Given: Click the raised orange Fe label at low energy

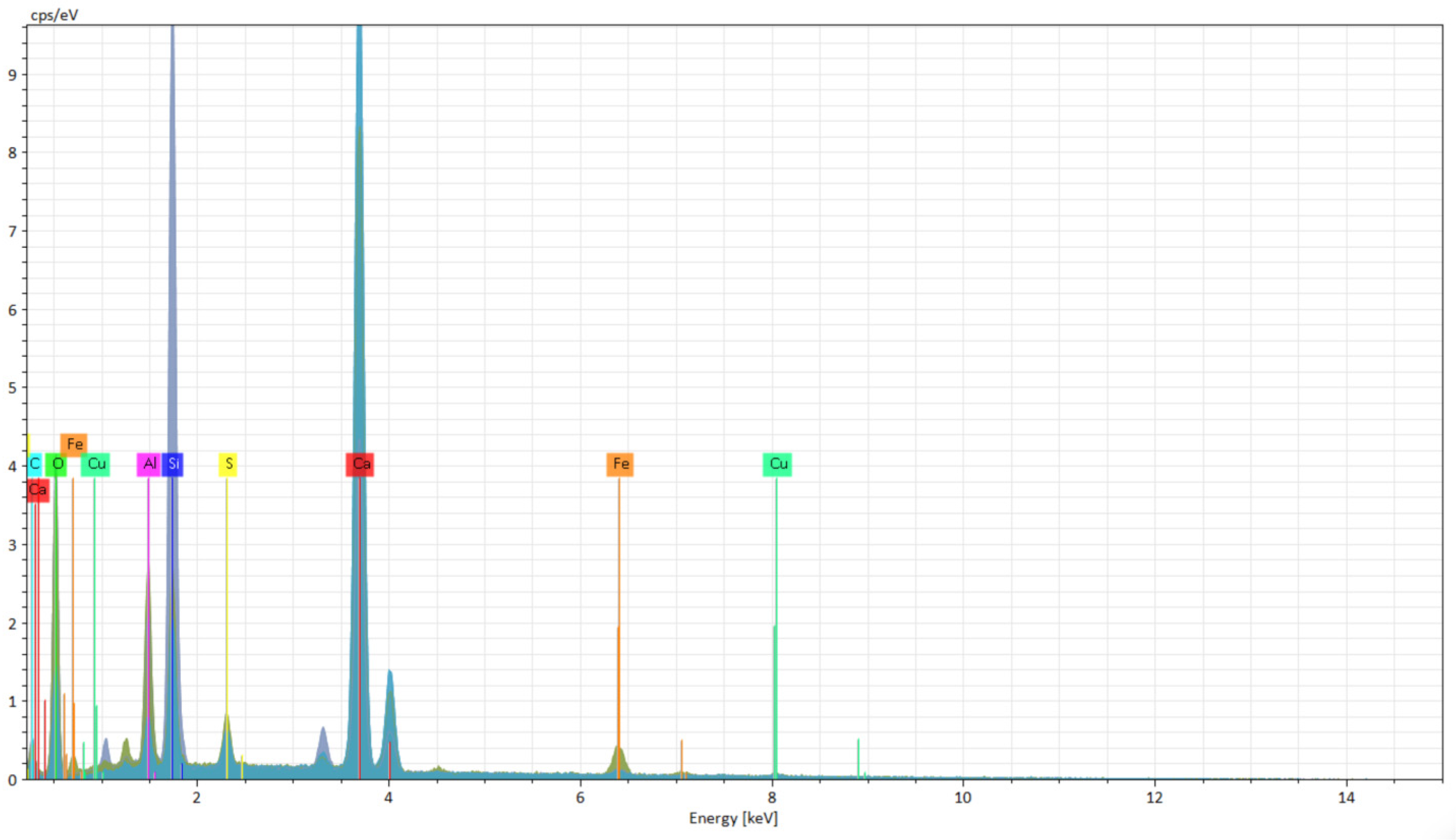Looking at the screenshot, I should 74,444.
